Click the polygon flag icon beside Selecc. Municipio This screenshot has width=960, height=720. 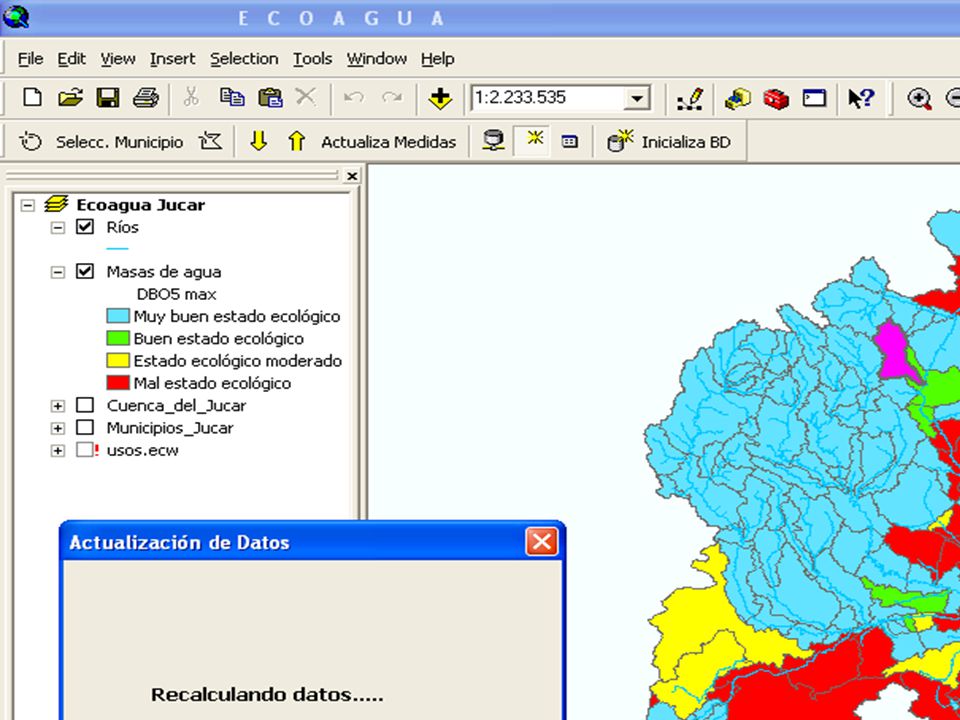[x=210, y=141]
